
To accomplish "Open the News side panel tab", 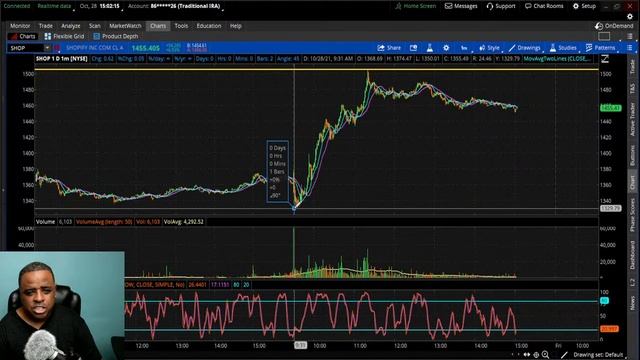I will click(632, 302).
